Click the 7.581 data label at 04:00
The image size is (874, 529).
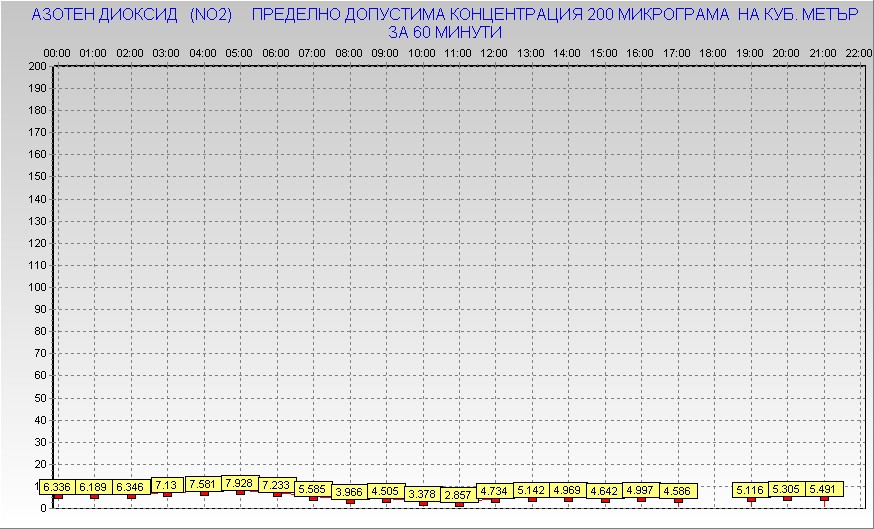tap(203, 484)
